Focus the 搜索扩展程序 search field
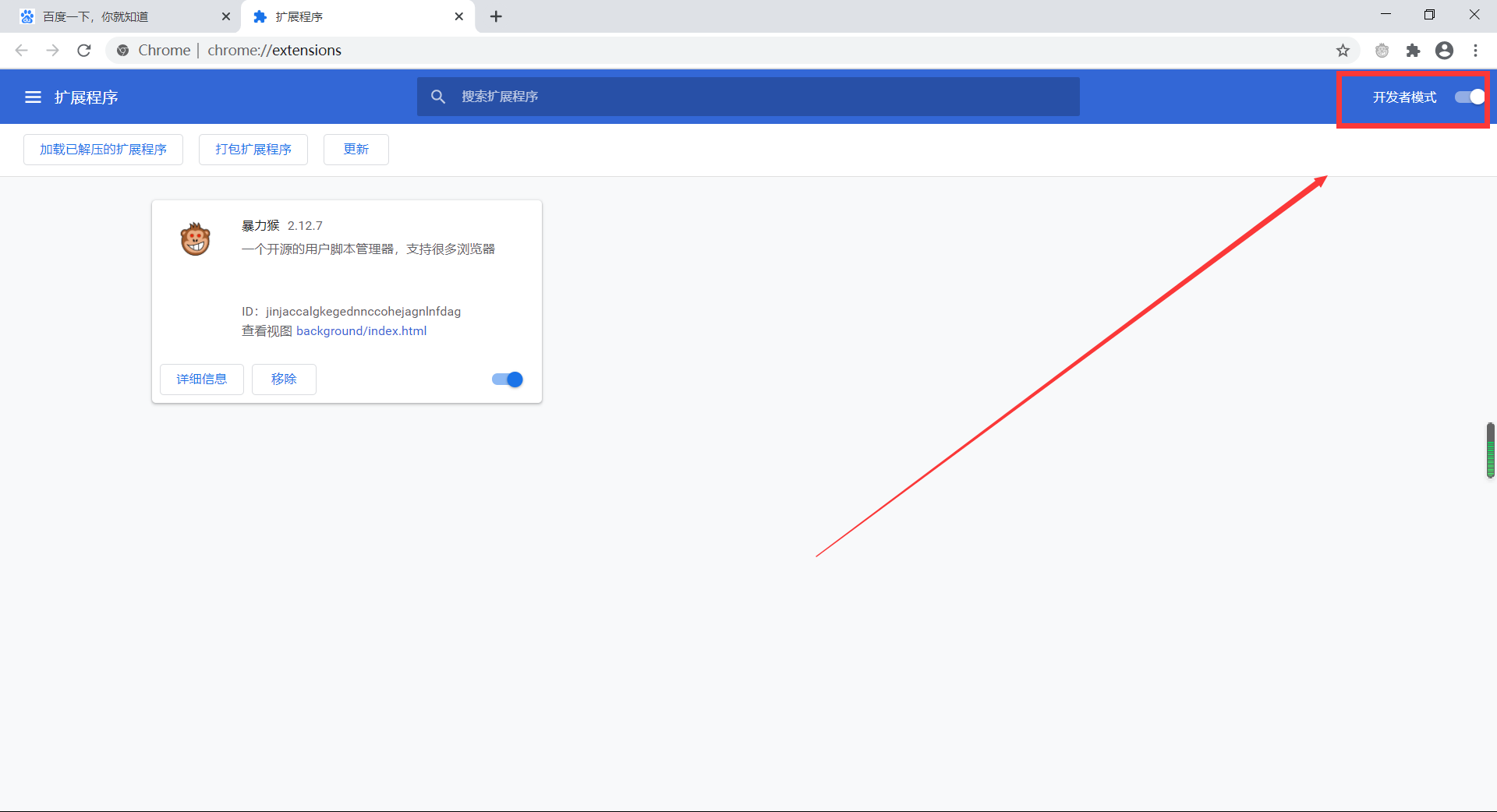The height and width of the screenshot is (812, 1497). point(748,97)
